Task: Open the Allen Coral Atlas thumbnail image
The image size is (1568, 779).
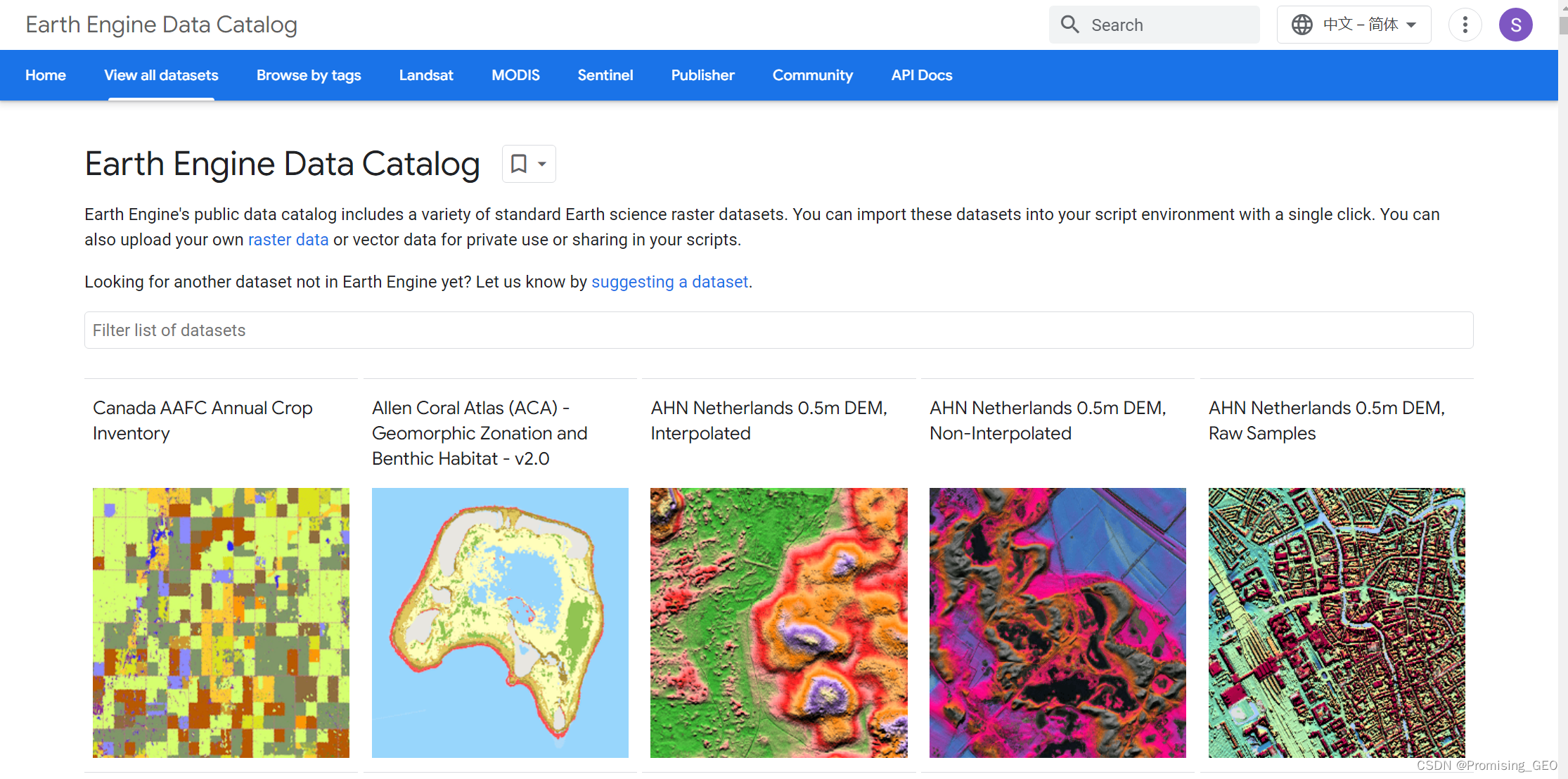Action: [x=500, y=622]
